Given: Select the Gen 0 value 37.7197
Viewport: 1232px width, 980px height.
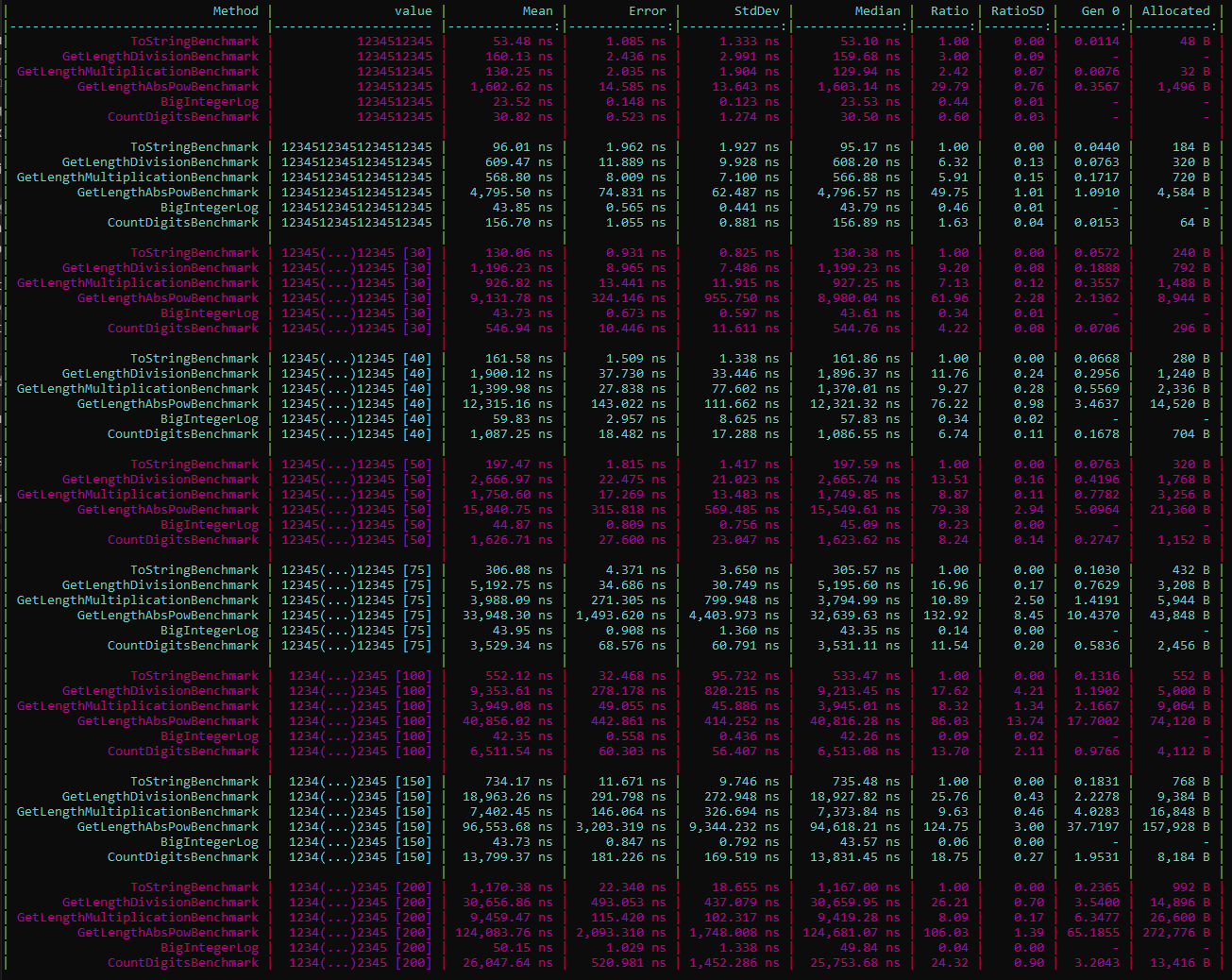Looking at the screenshot, I should [1093, 827].
